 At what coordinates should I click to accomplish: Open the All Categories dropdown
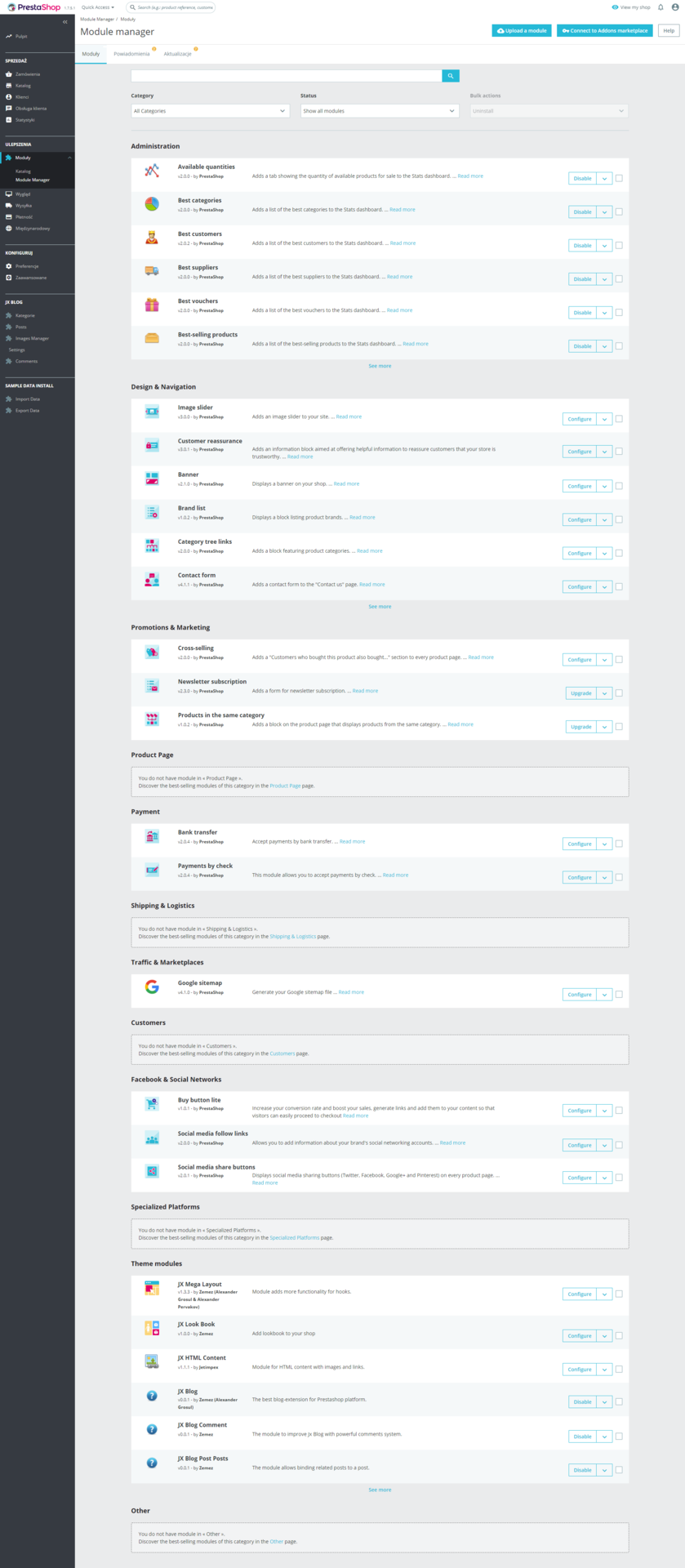click(211, 111)
